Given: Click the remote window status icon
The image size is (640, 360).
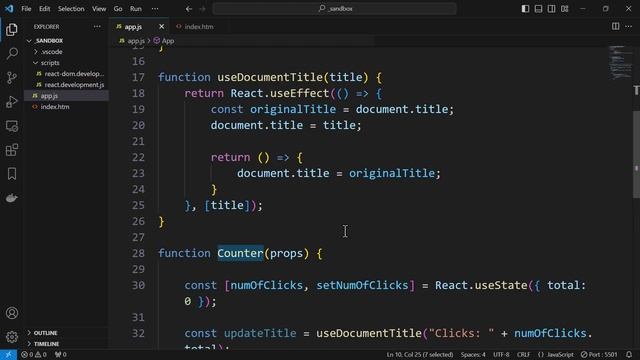Looking at the screenshot, I should pyautogui.click(x=8, y=355).
